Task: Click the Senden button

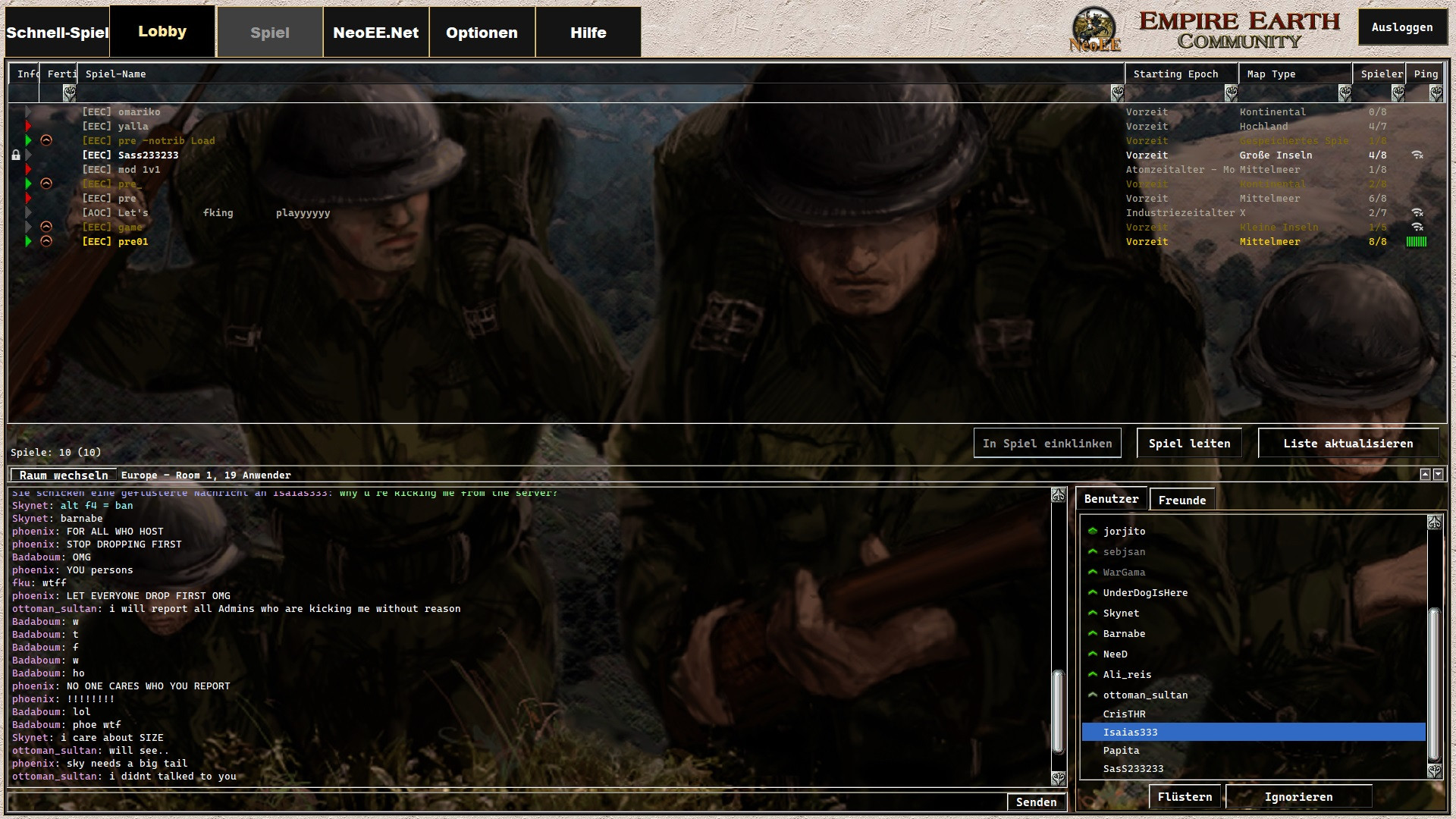Action: [x=1036, y=802]
